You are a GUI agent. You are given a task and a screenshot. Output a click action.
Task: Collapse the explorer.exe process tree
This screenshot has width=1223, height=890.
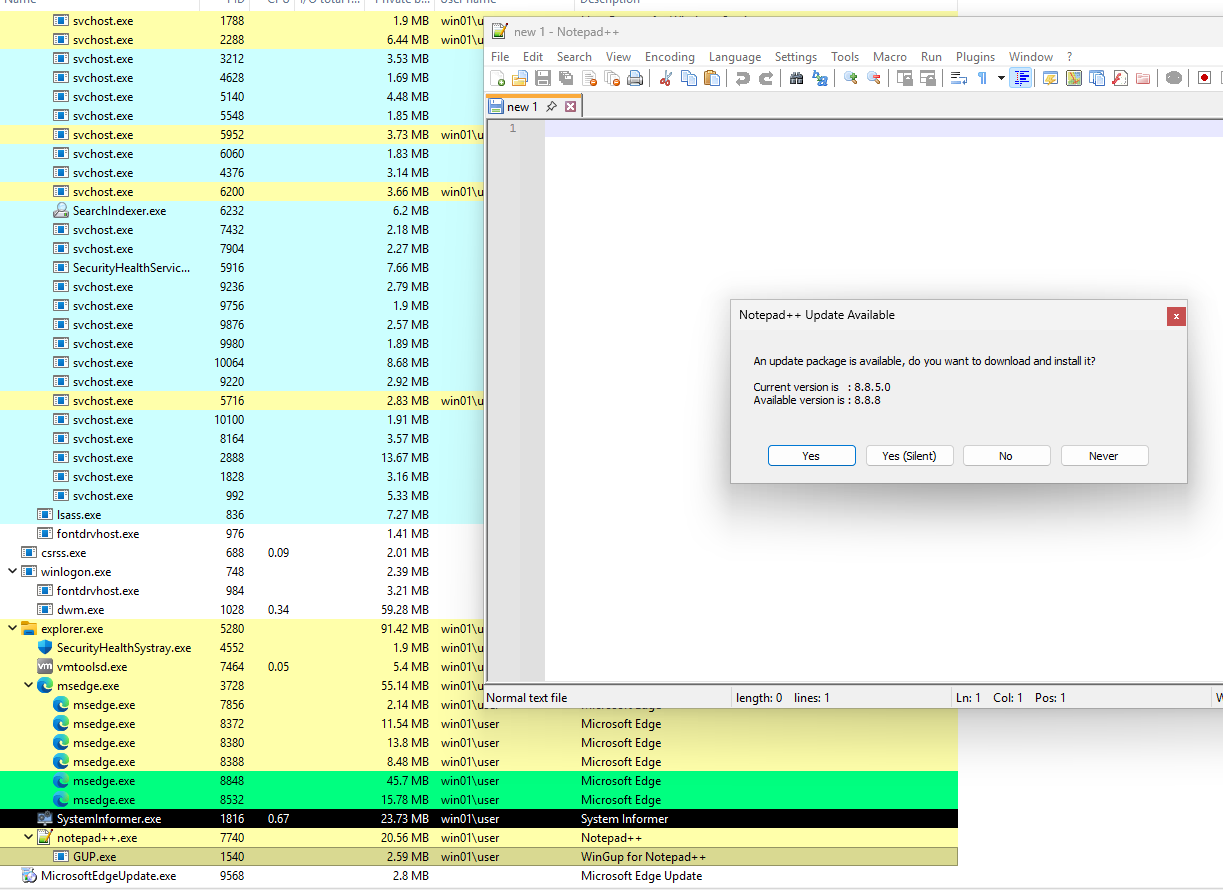(13, 629)
